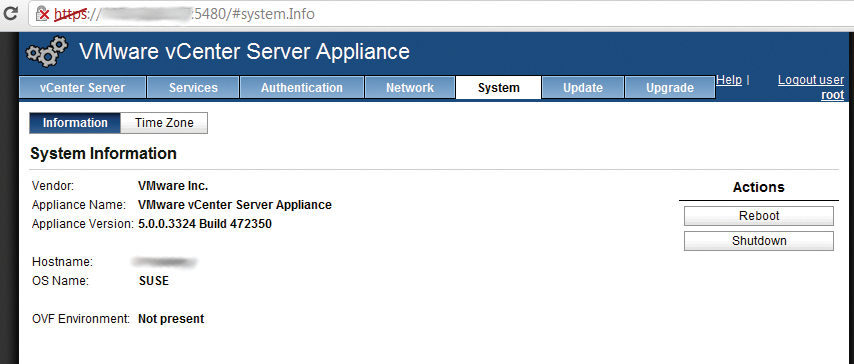
Task: Open the vCenter Server tab
Action: [x=82, y=88]
